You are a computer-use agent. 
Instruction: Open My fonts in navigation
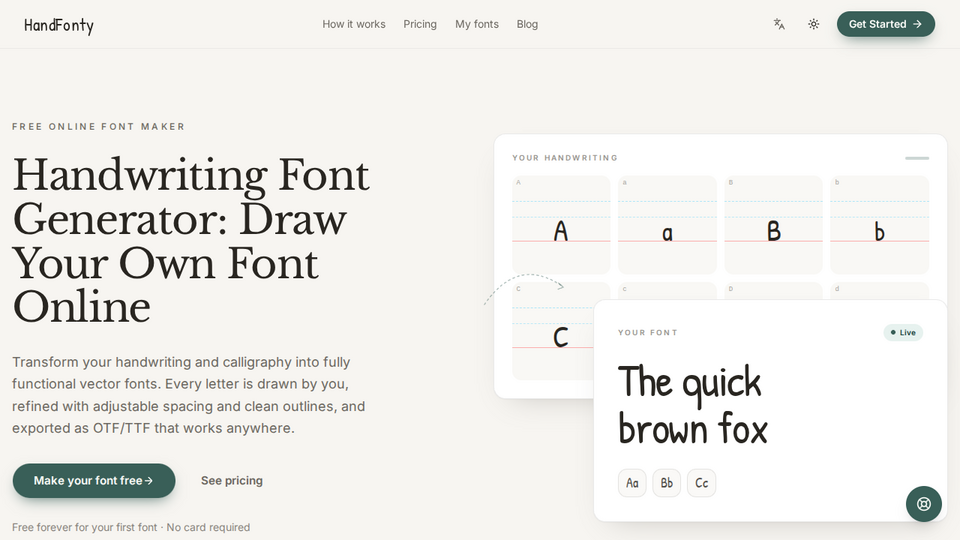pyautogui.click(x=477, y=24)
